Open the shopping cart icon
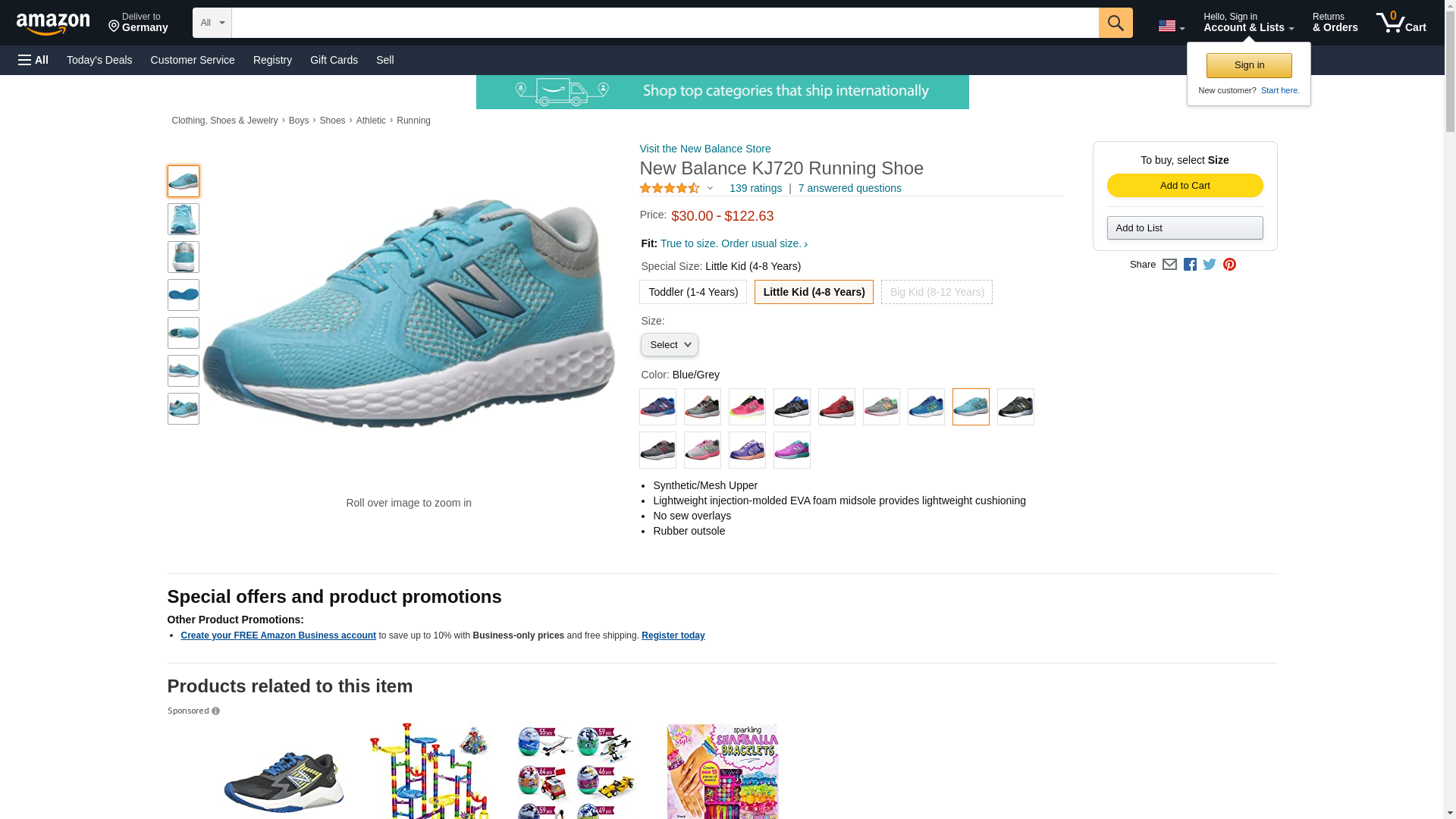Screen dimensions: 1456x819 tap(1401, 23)
